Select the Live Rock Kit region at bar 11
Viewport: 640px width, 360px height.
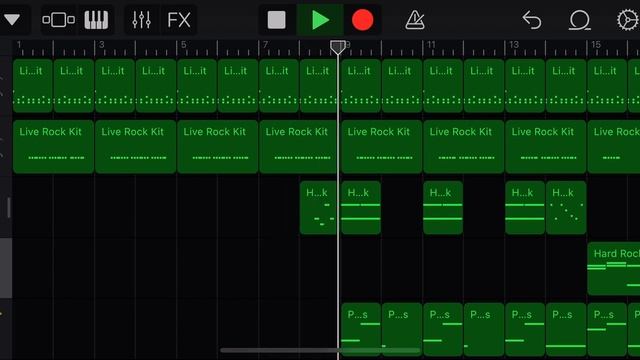tap(464, 147)
